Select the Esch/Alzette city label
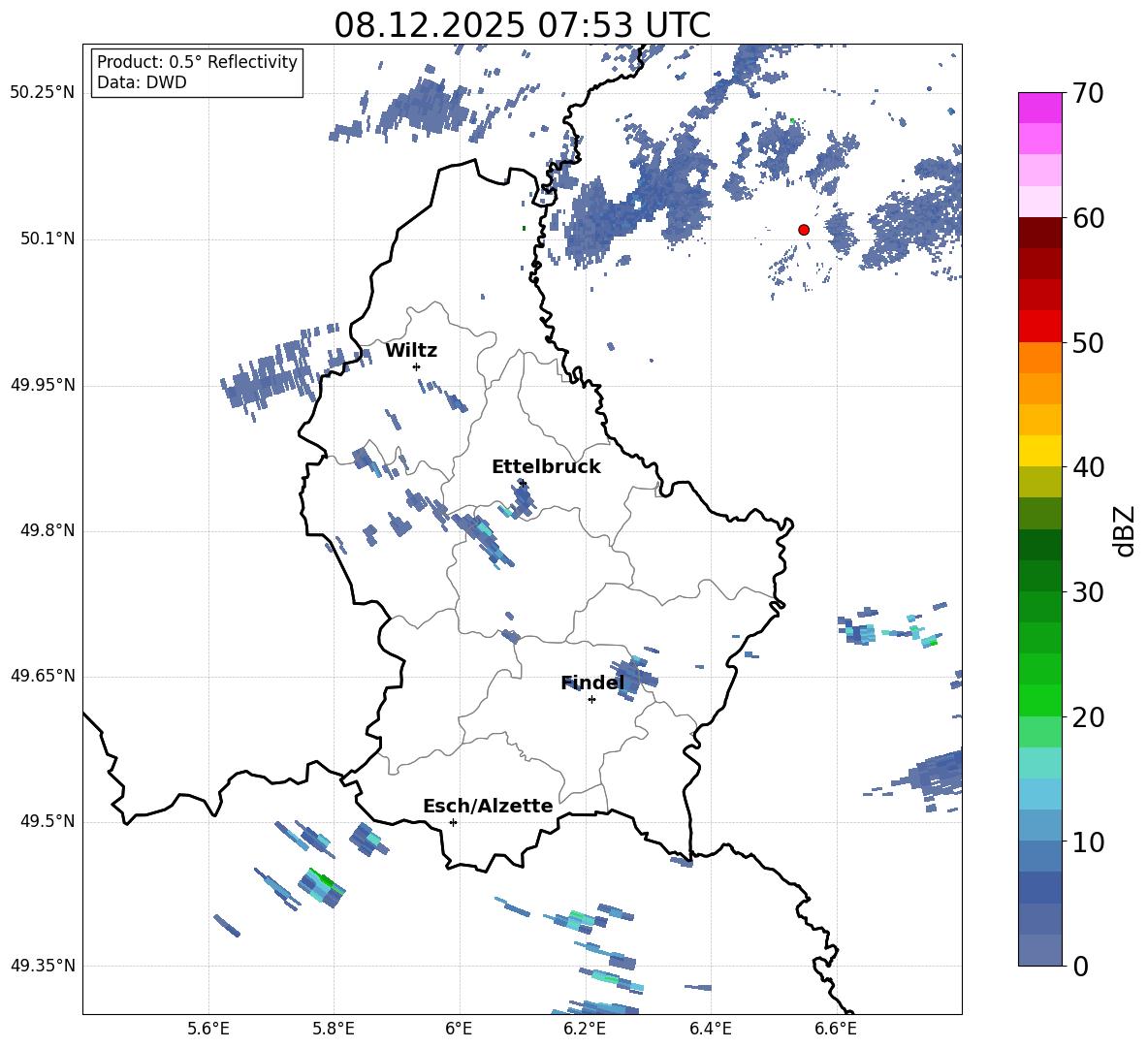1148x1048 pixels. point(488,807)
